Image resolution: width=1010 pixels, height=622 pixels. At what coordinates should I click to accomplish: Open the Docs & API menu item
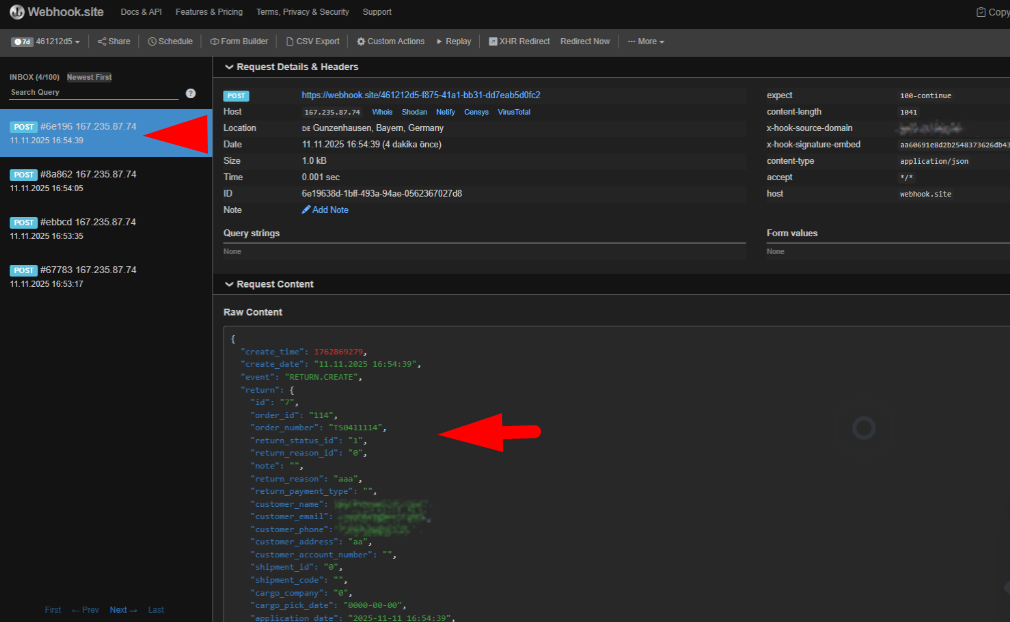(x=140, y=12)
